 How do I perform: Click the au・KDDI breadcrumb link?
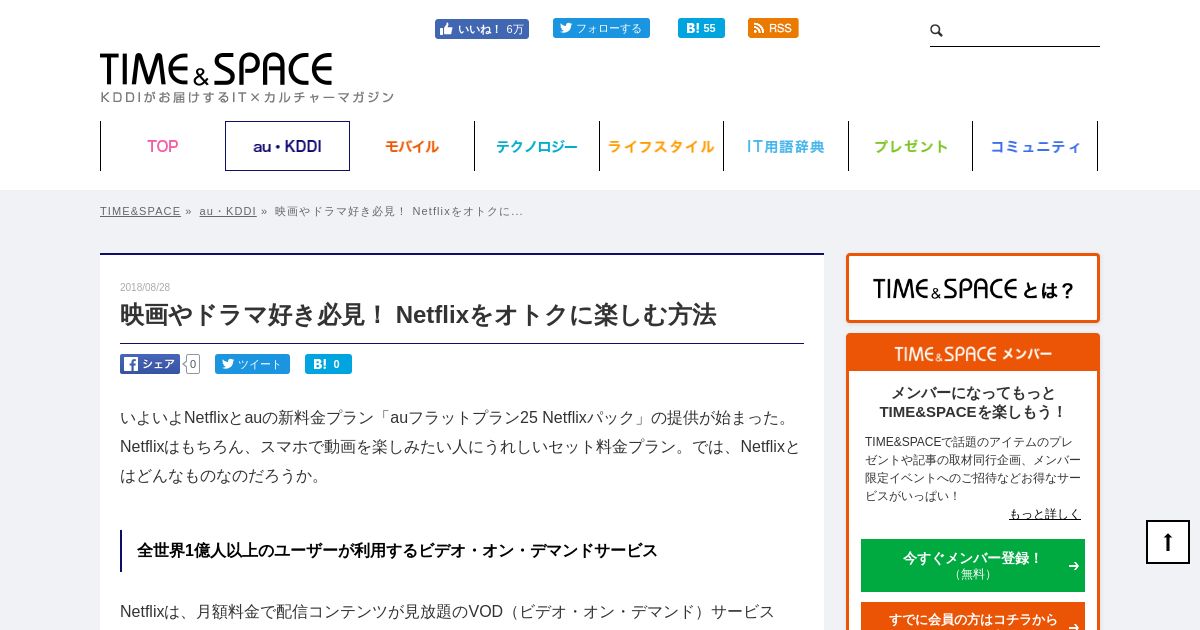[228, 211]
